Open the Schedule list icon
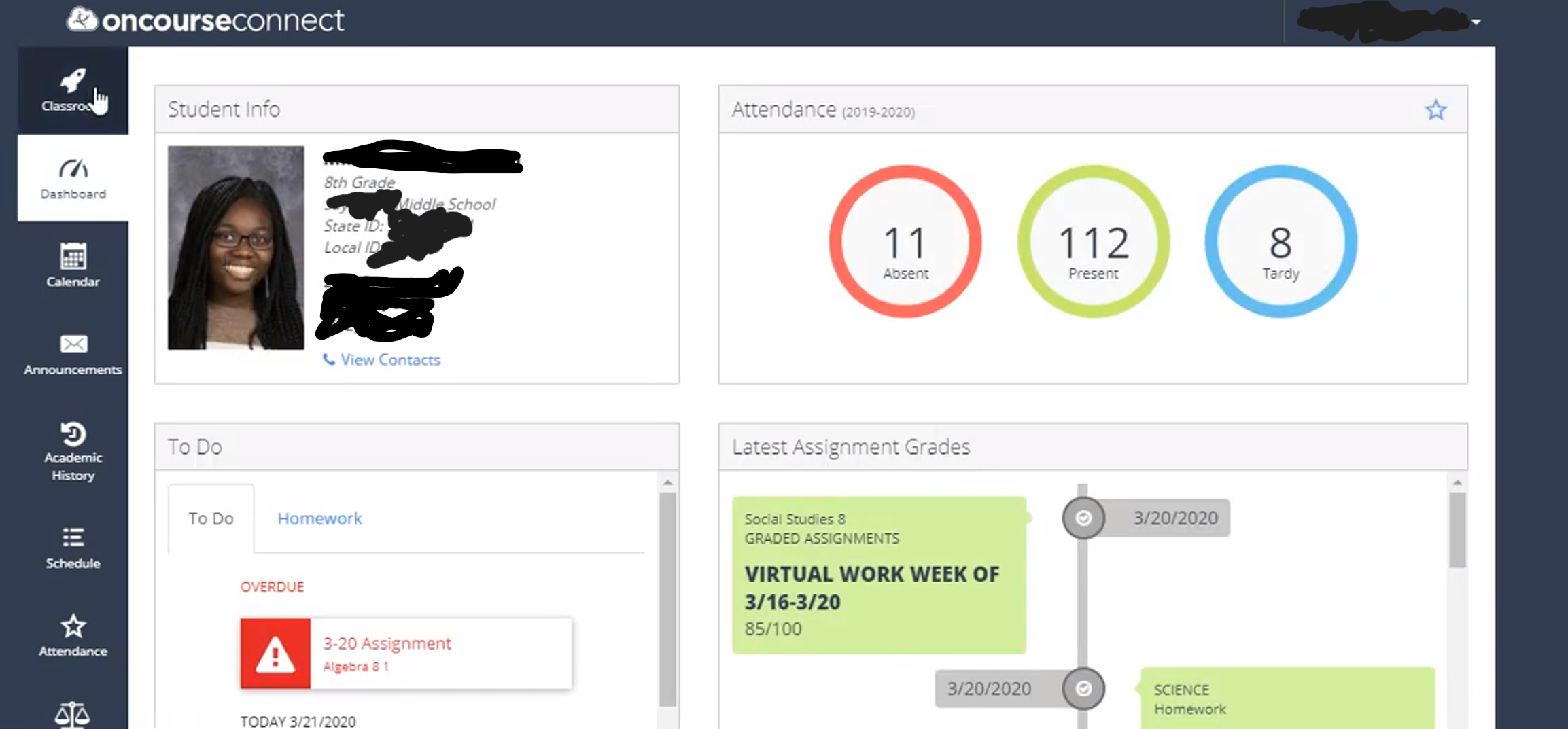Viewport: 1568px width, 729px height. click(x=73, y=538)
